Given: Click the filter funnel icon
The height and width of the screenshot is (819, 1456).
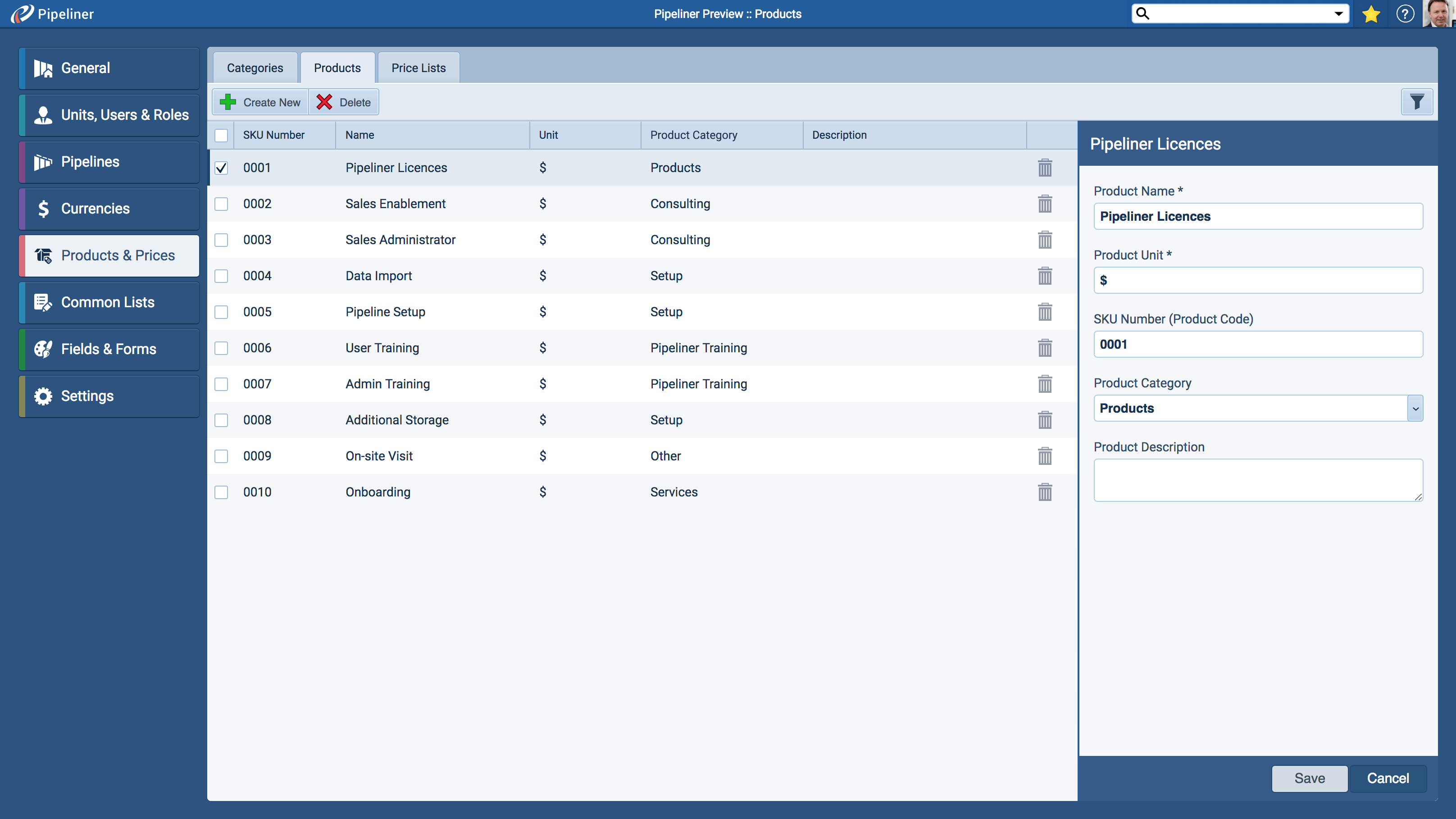Looking at the screenshot, I should pos(1416,102).
